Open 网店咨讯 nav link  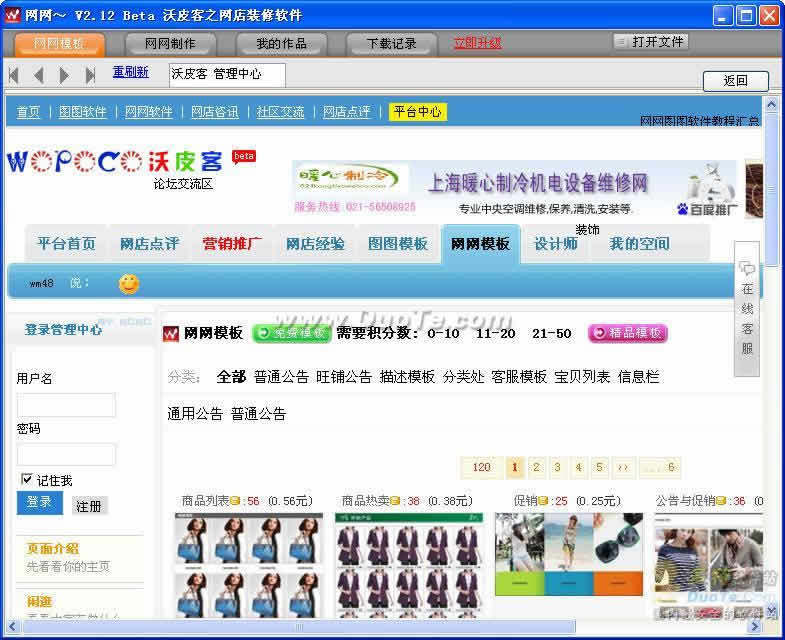pos(215,112)
